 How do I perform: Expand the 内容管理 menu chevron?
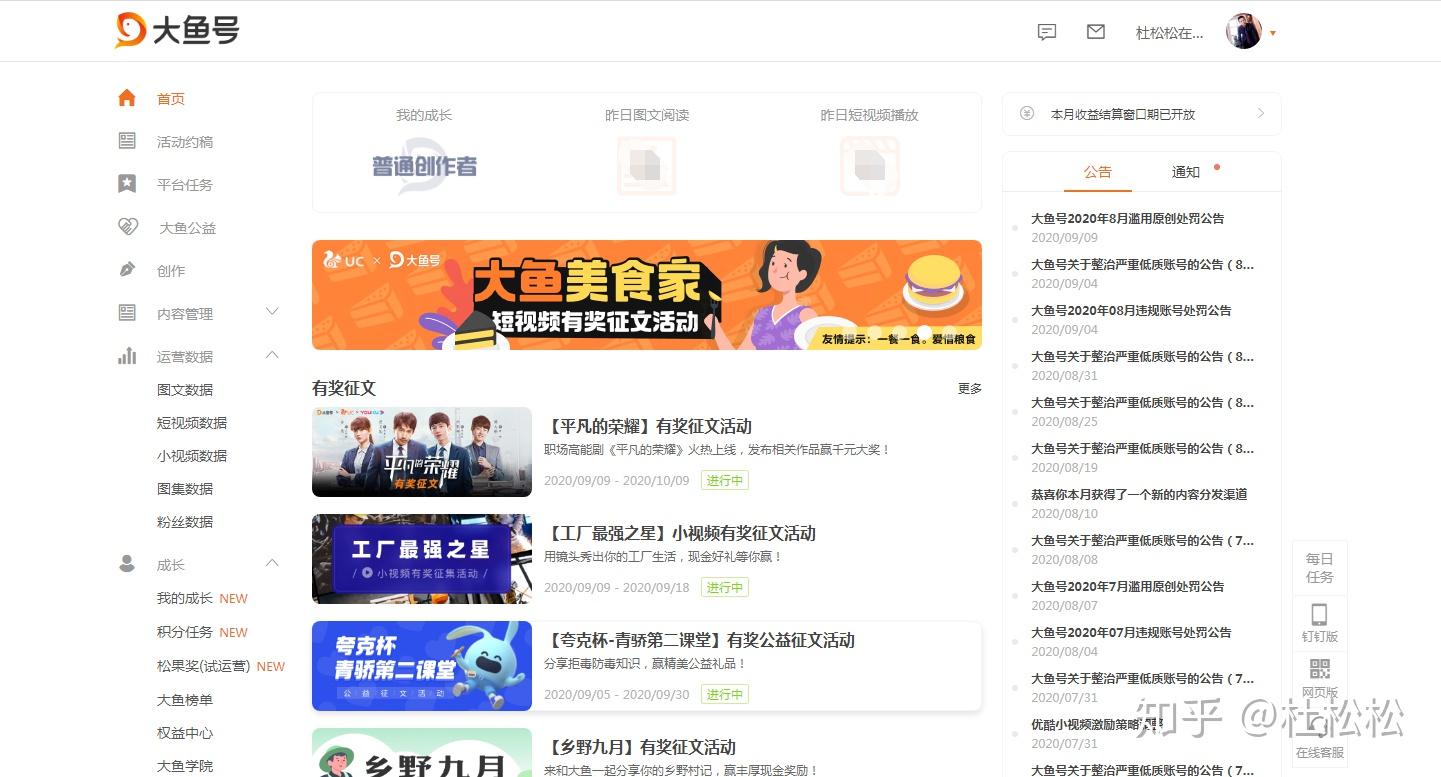pyautogui.click(x=272, y=312)
